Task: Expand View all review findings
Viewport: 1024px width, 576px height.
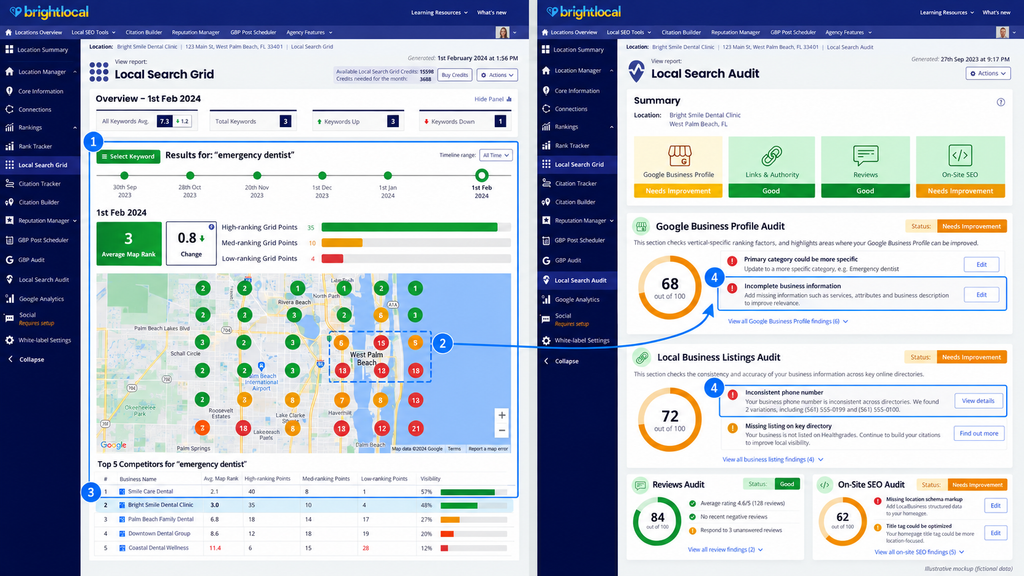Action: [725, 550]
